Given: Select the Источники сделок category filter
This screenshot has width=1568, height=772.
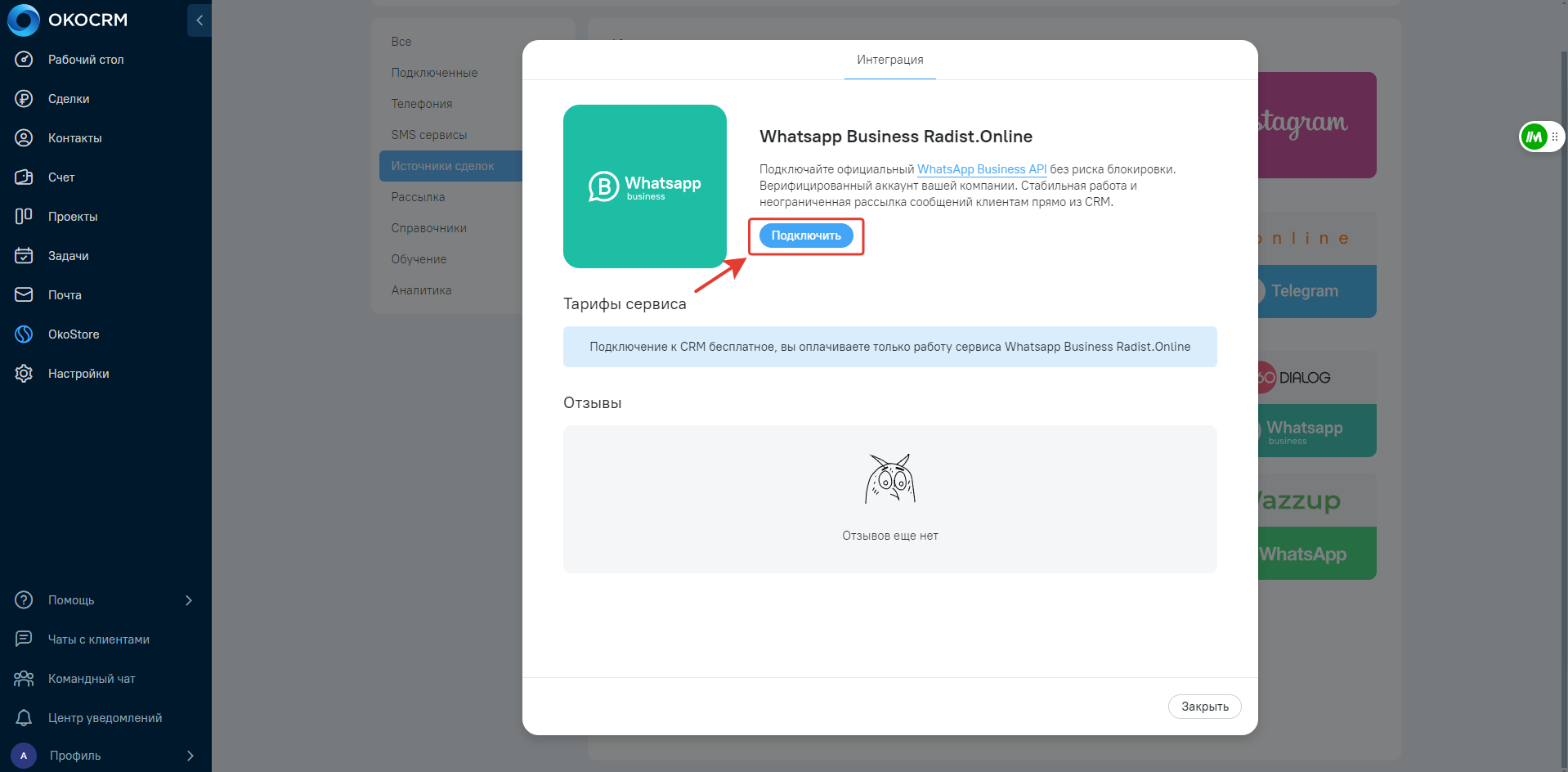Looking at the screenshot, I should pyautogui.click(x=450, y=166).
